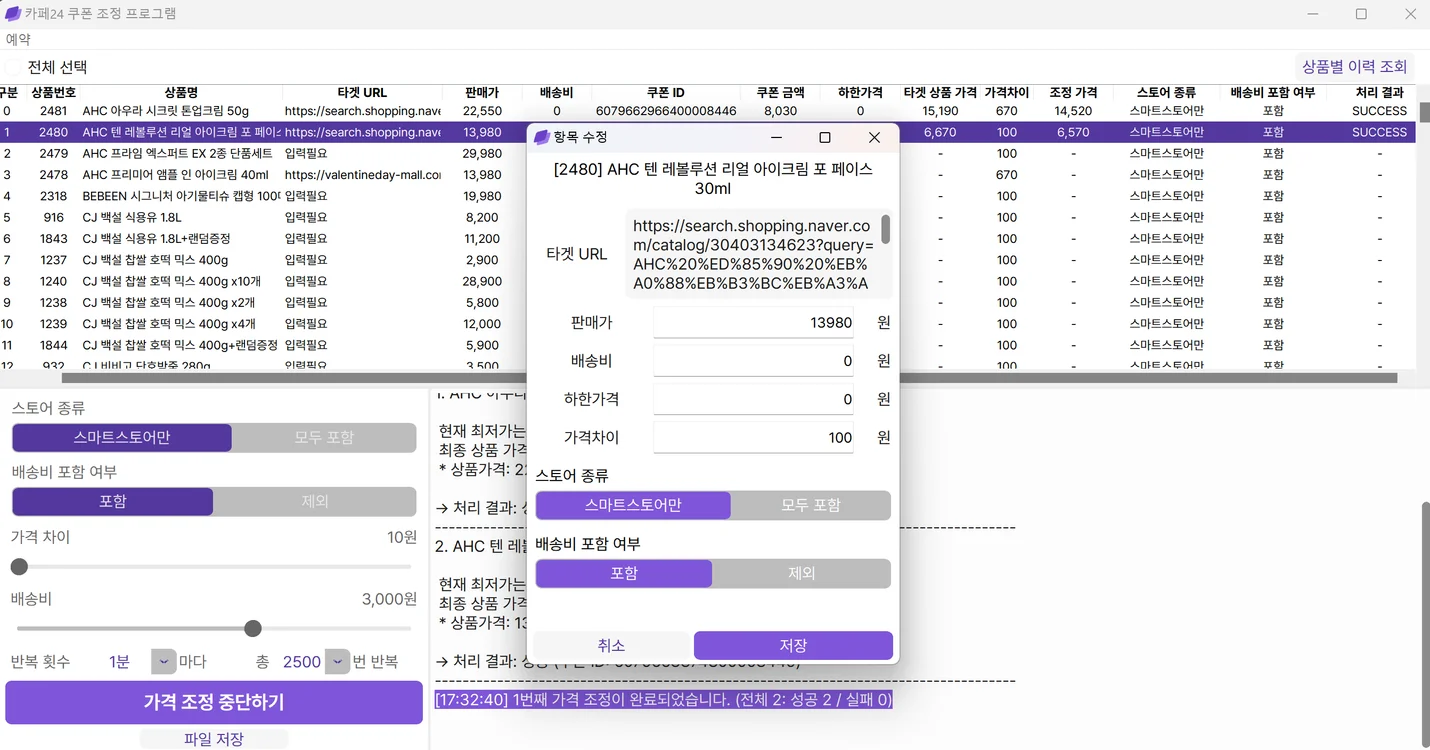Click the 타겟 URL column header
Image resolution: width=1430 pixels, height=750 pixels.
tap(362, 92)
